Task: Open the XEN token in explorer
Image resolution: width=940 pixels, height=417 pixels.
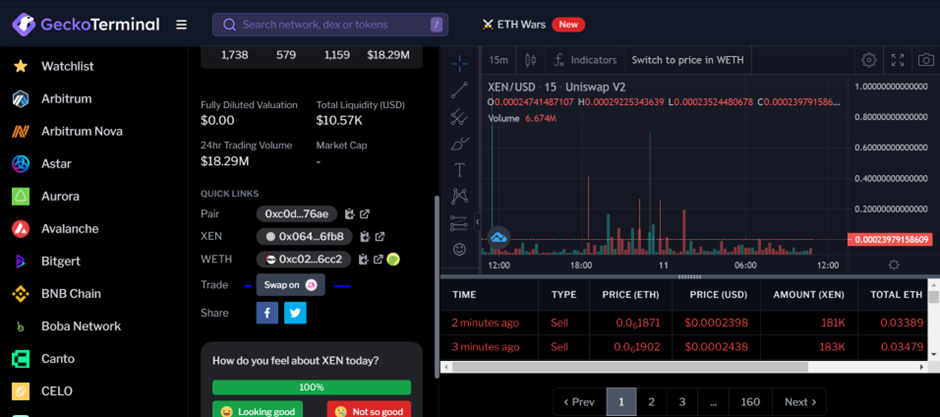Action: pyautogui.click(x=379, y=237)
